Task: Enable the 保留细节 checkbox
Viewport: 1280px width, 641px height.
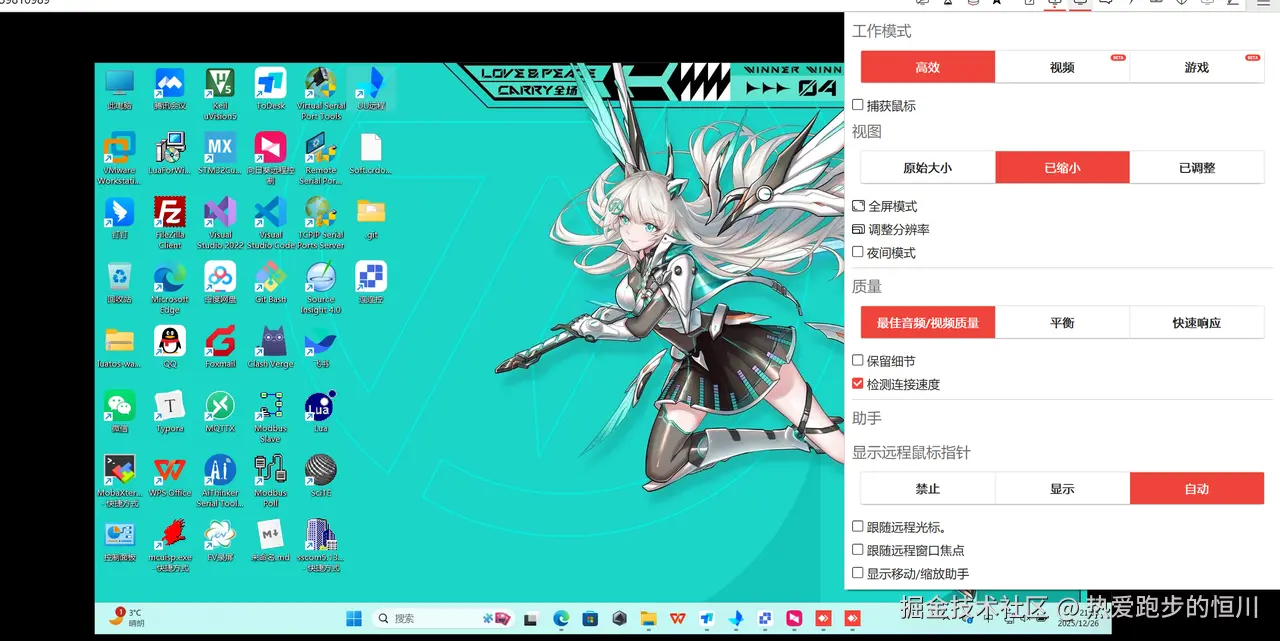Action: coord(858,360)
